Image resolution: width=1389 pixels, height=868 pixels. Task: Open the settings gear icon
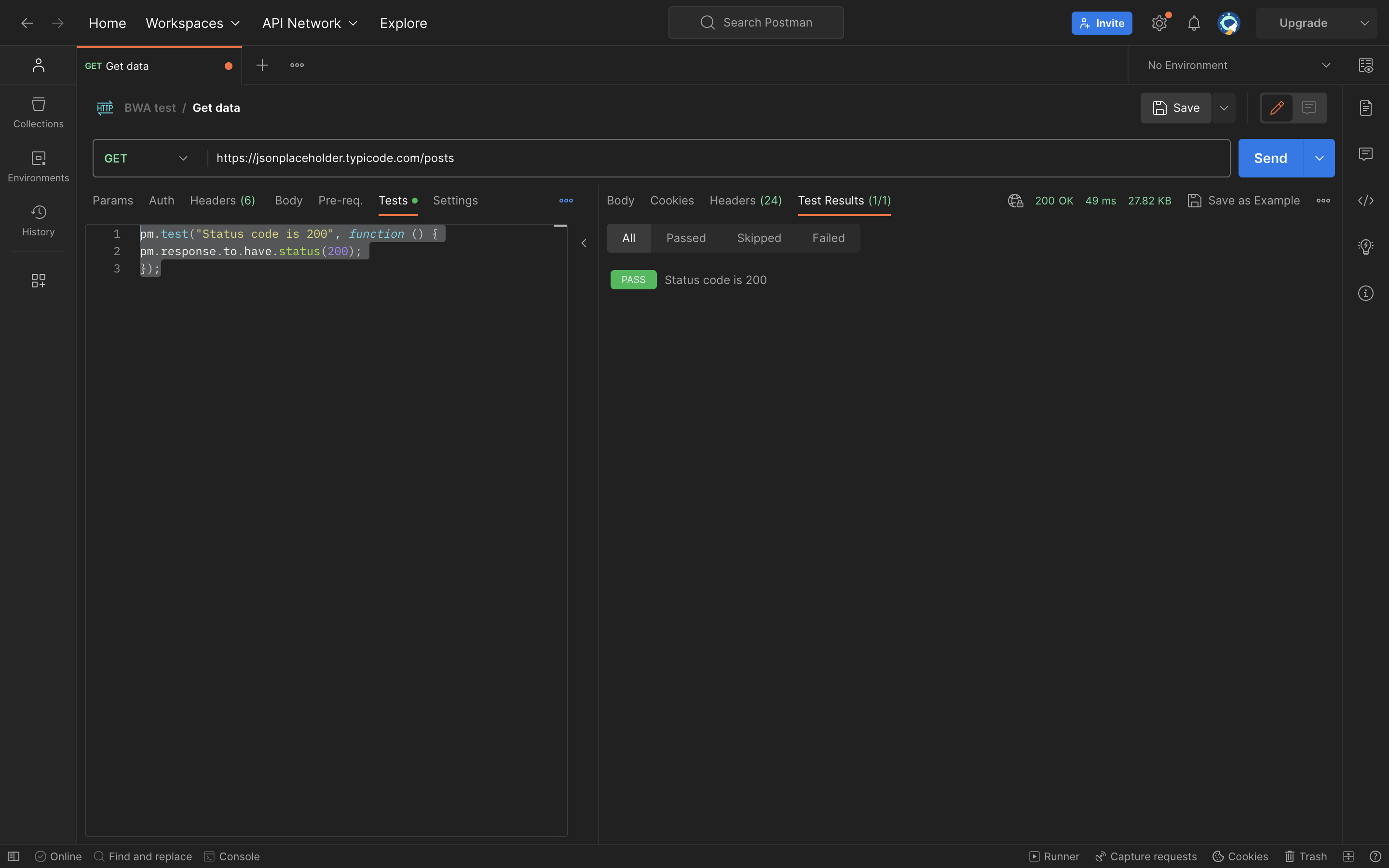pyautogui.click(x=1159, y=23)
